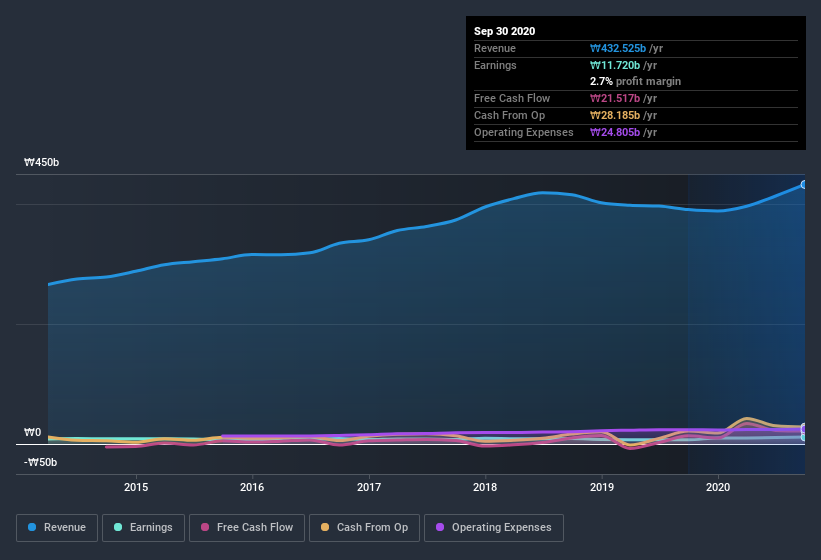Viewport: 821px width, 560px height.
Task: Toggle the Earnings legend button
Action: 143,528
